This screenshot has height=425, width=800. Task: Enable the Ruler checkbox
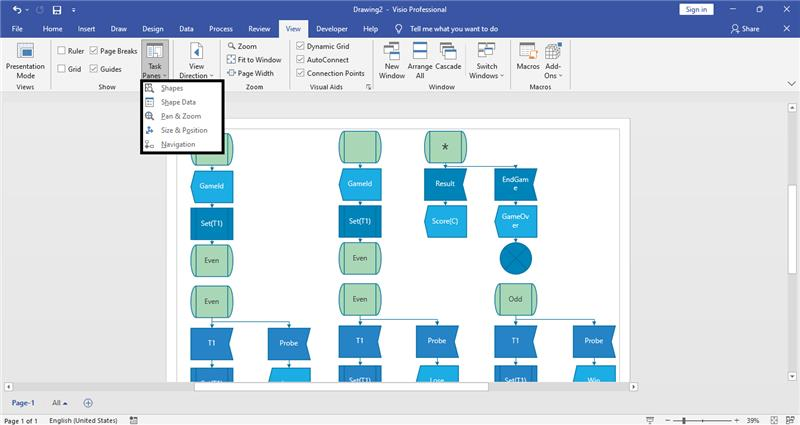point(61,51)
